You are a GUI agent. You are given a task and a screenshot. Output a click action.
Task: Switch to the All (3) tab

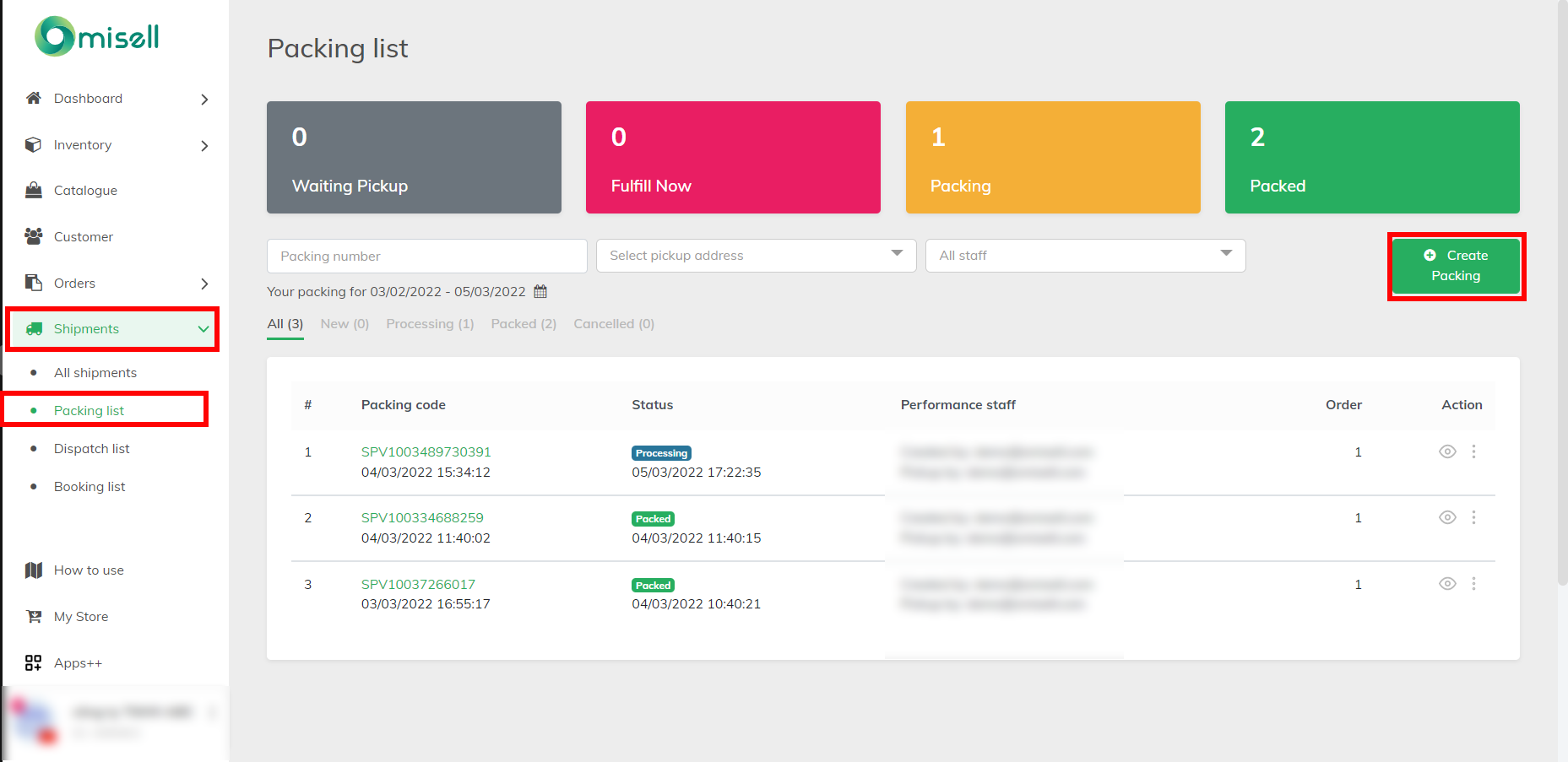pos(285,324)
